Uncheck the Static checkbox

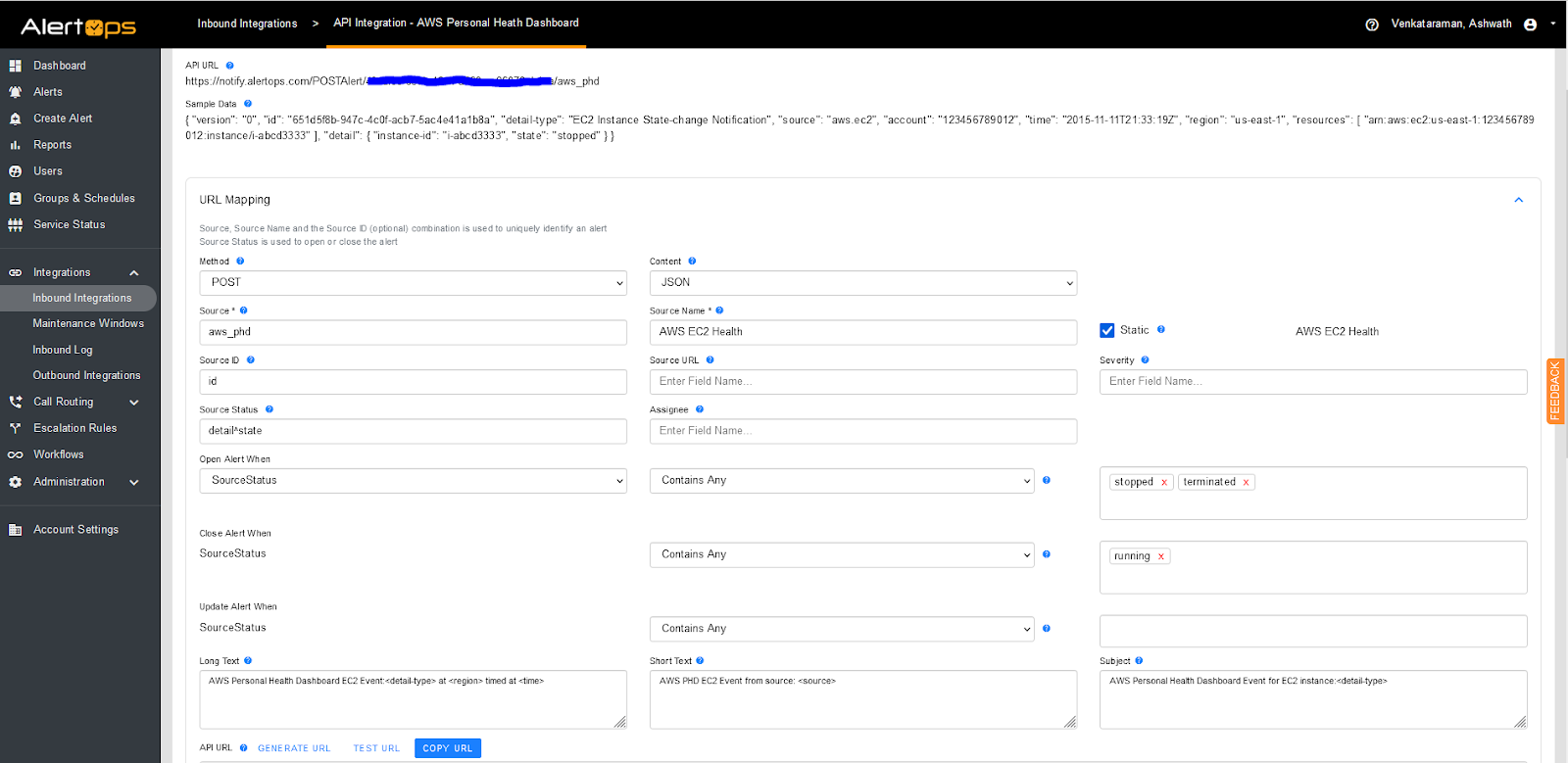1107,331
